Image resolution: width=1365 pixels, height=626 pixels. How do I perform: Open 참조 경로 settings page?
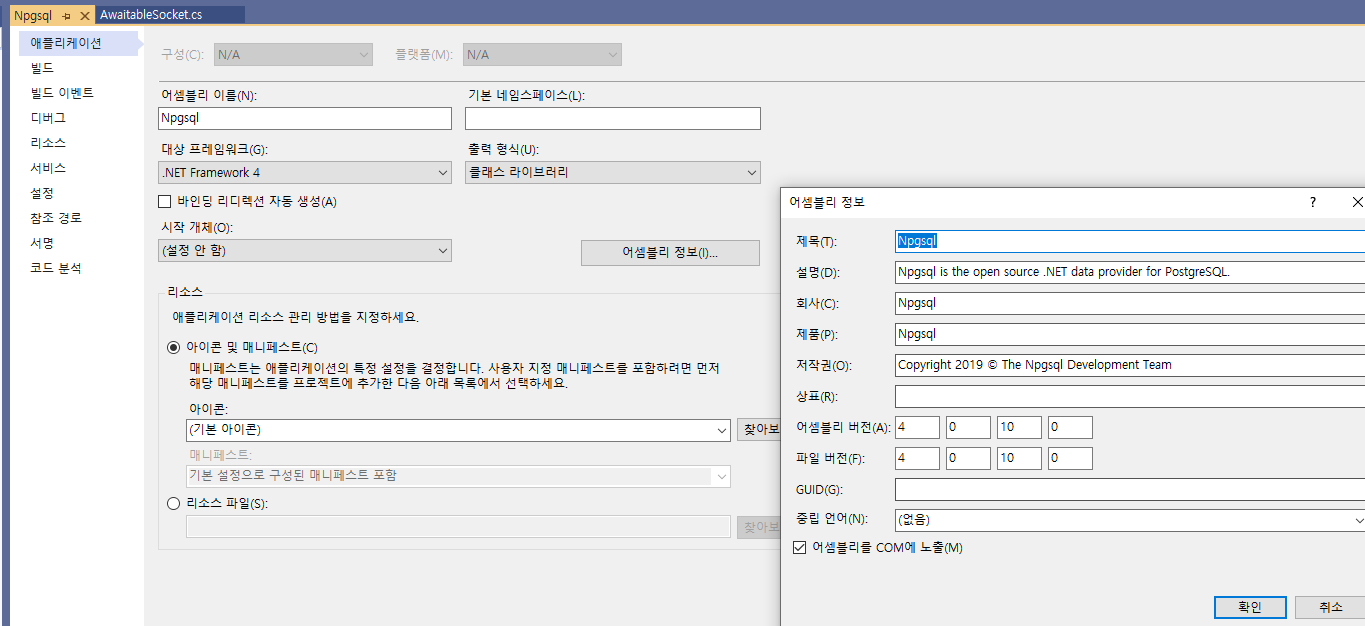click(56, 218)
